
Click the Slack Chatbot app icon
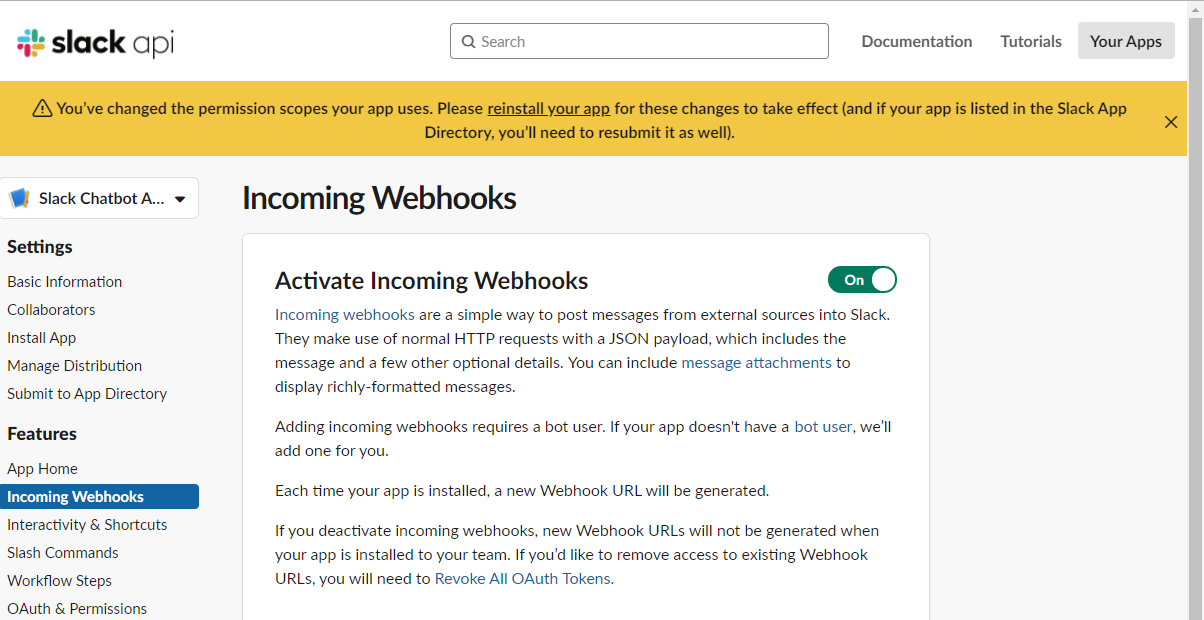point(19,198)
